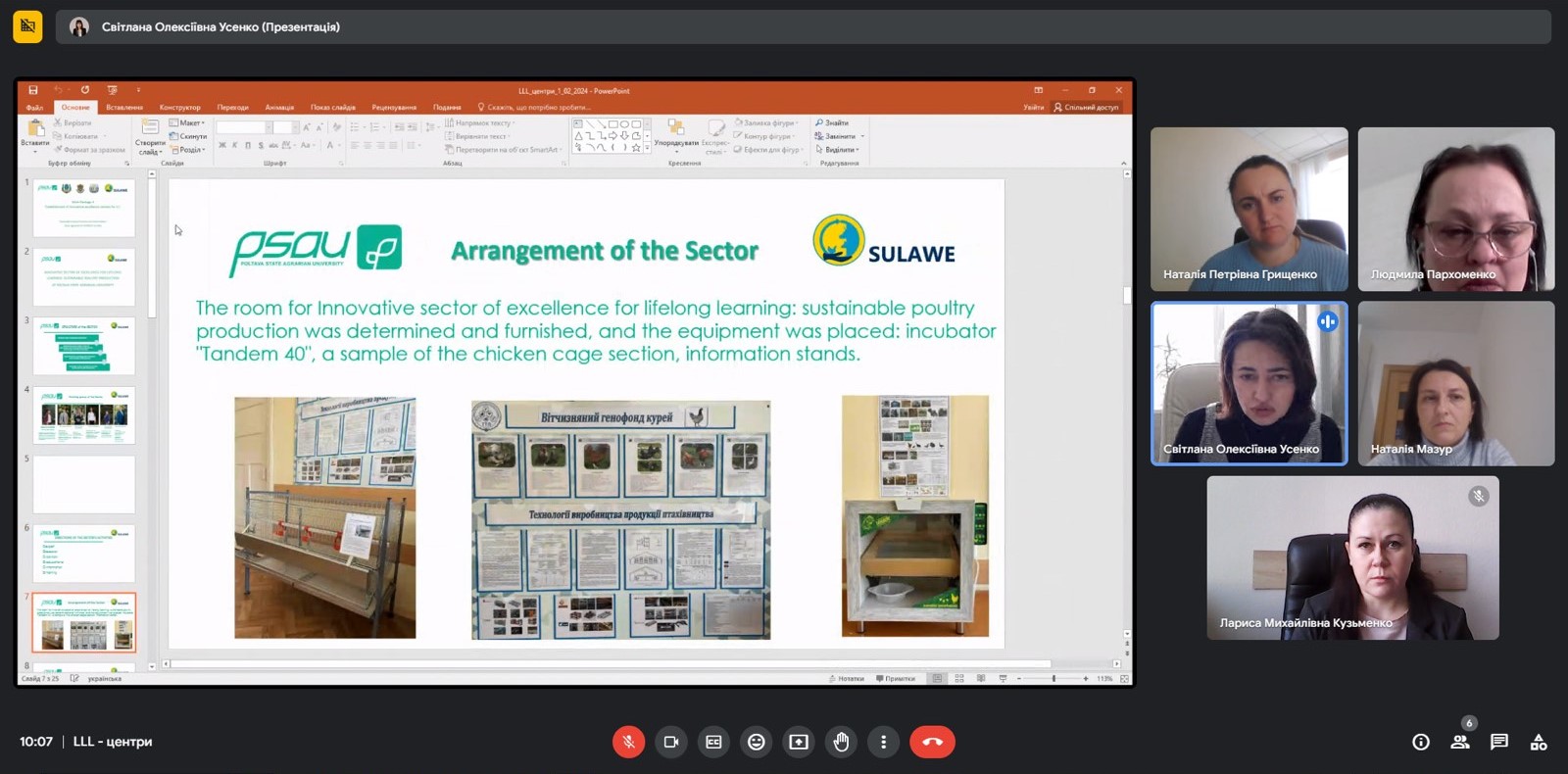The height and width of the screenshot is (774, 1568).
Task: Open the Рецензування tab
Action: pos(394,107)
